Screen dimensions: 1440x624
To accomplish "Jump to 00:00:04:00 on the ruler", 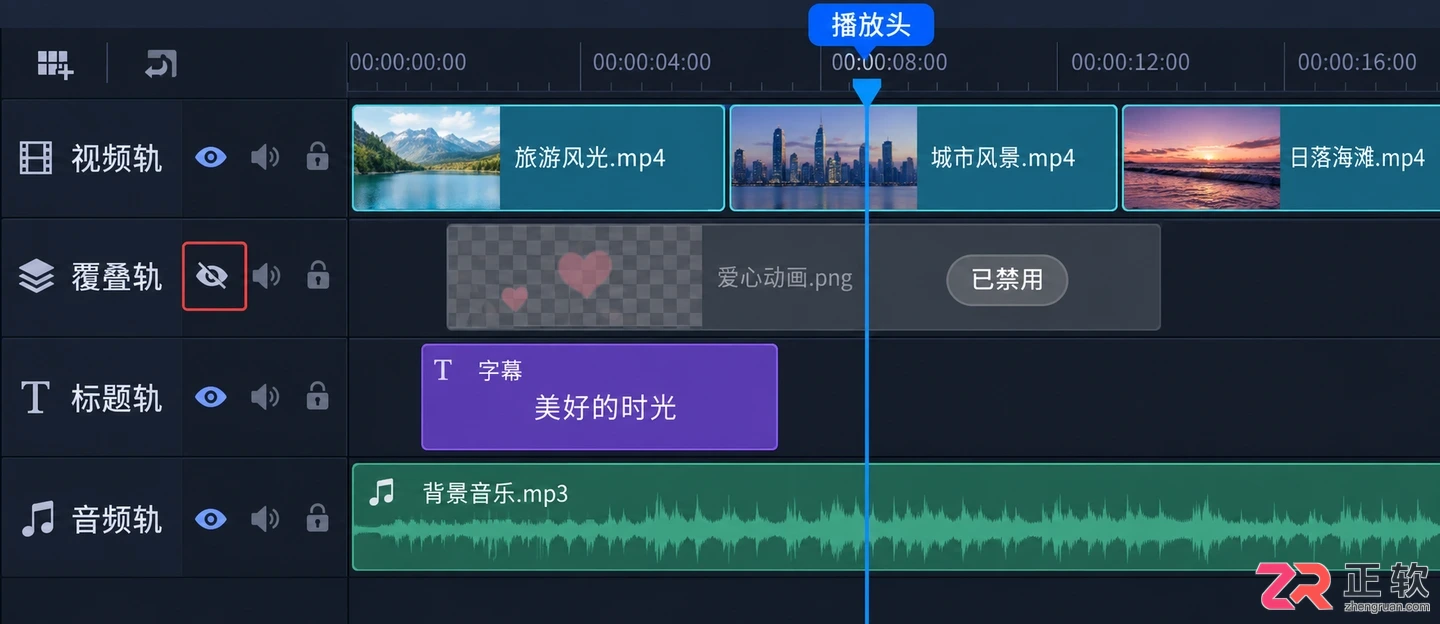I will 652,62.
